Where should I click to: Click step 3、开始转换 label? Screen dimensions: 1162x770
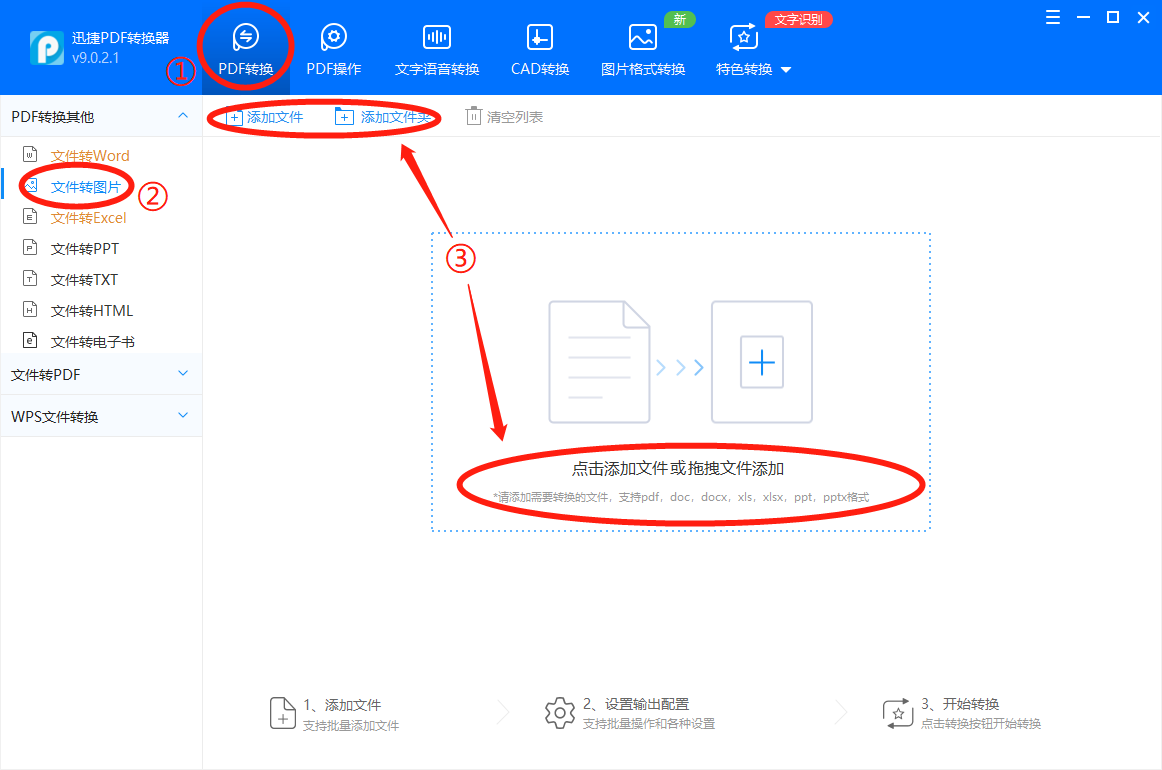tap(960, 704)
